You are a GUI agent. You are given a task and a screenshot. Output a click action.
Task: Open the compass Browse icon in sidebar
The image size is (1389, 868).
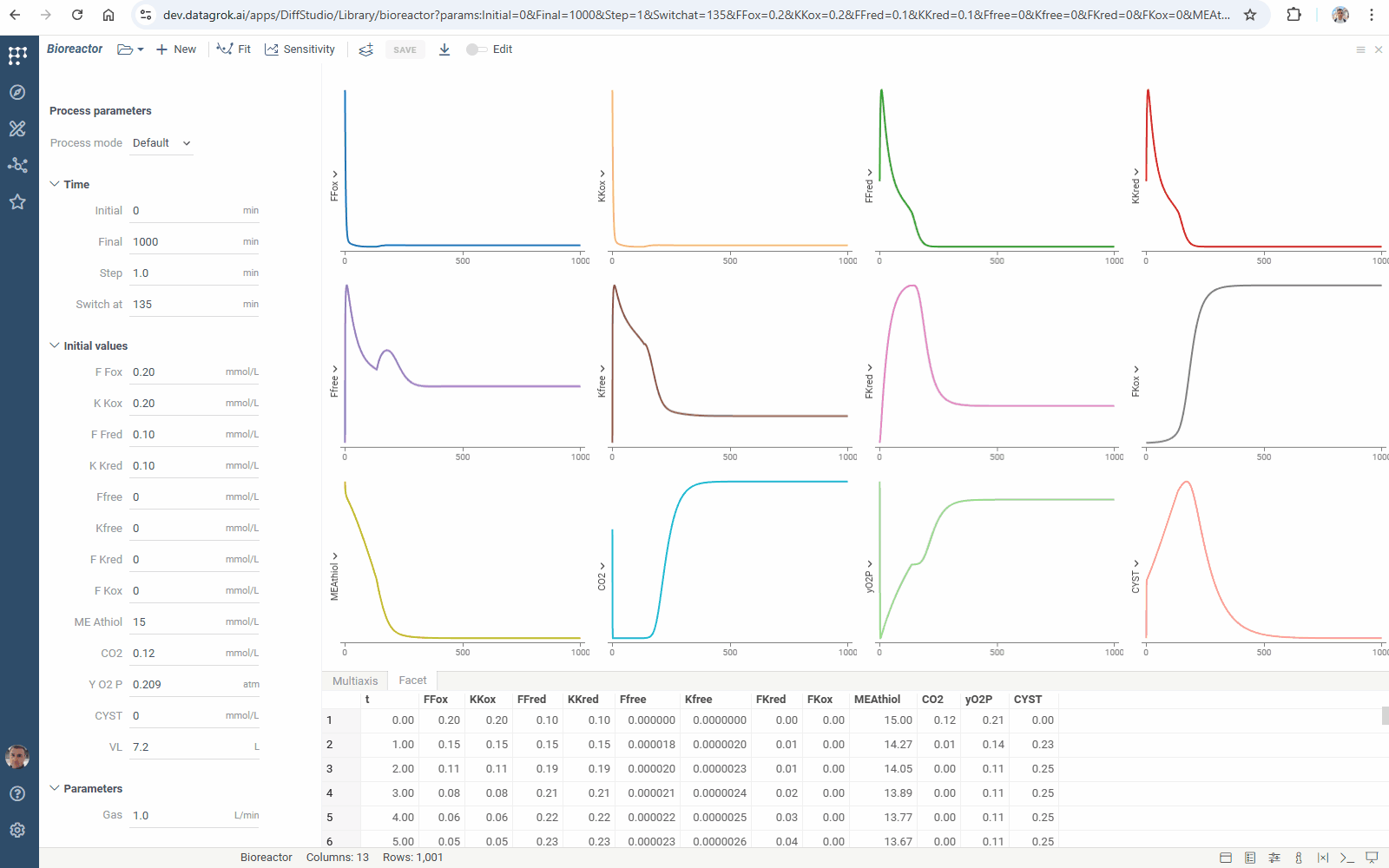[x=17, y=92]
